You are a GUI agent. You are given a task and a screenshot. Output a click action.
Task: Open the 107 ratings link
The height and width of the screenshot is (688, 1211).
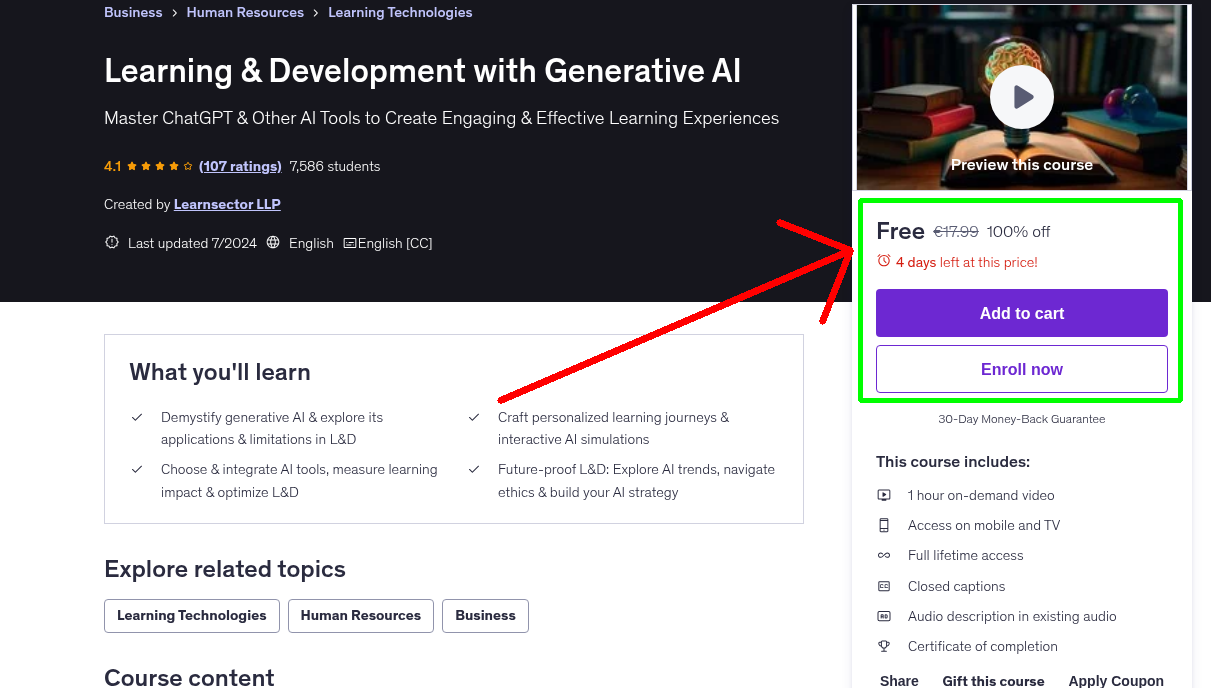(x=240, y=166)
